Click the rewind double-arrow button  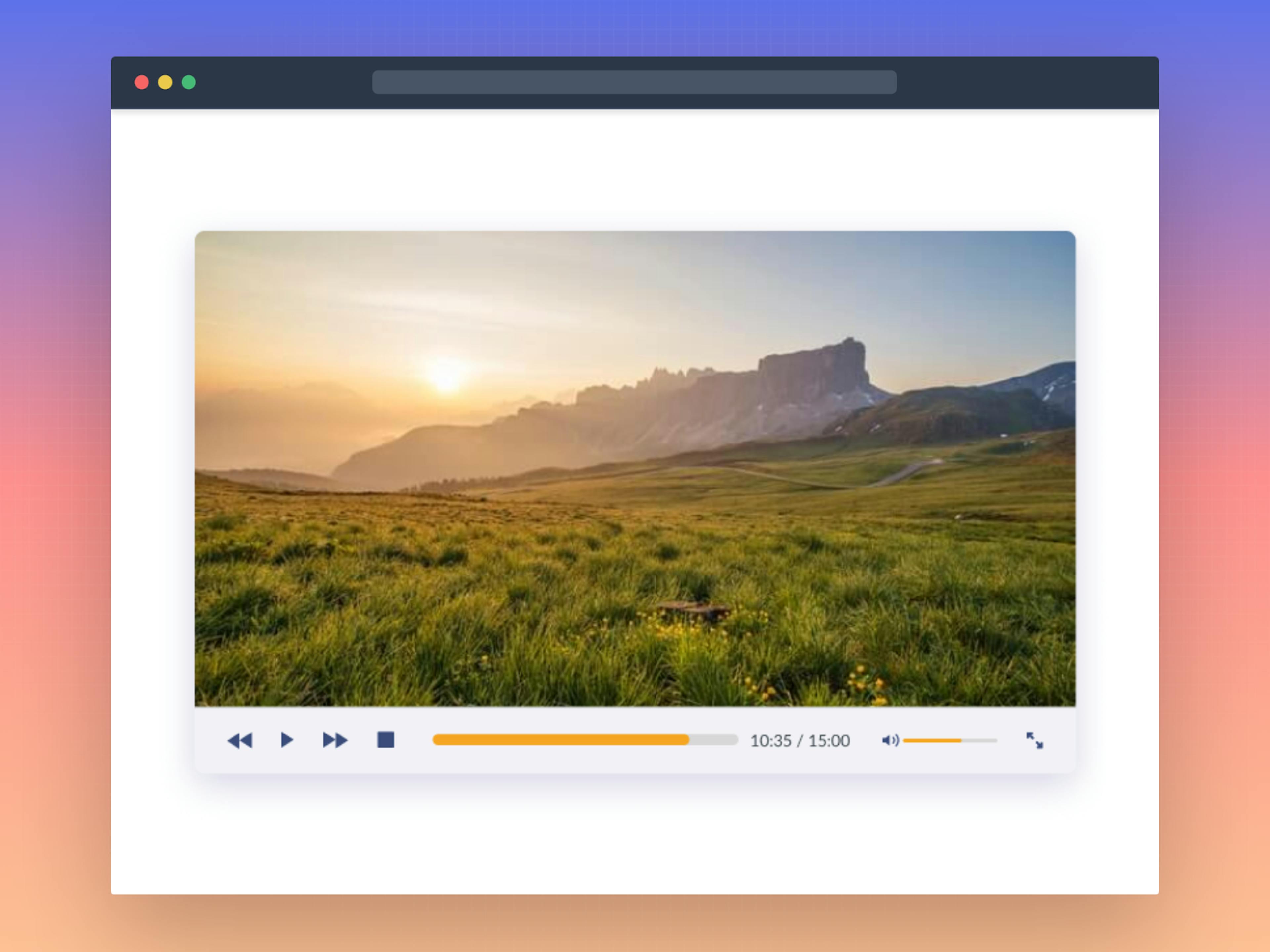coord(239,740)
